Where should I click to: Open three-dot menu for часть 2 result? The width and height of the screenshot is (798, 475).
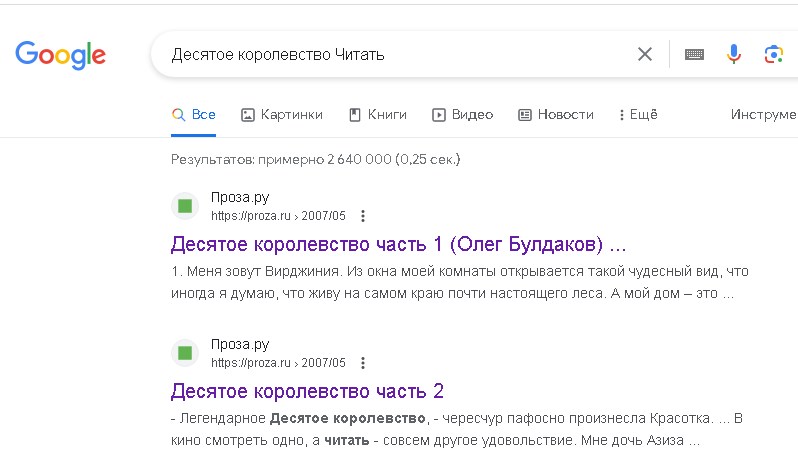pyautogui.click(x=363, y=363)
